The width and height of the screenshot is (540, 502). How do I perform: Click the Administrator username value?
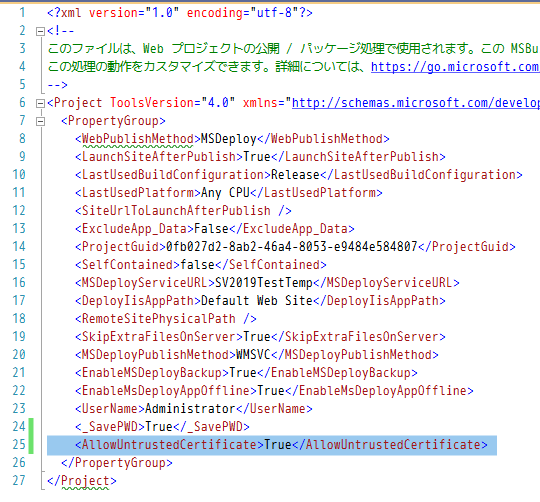point(190,409)
